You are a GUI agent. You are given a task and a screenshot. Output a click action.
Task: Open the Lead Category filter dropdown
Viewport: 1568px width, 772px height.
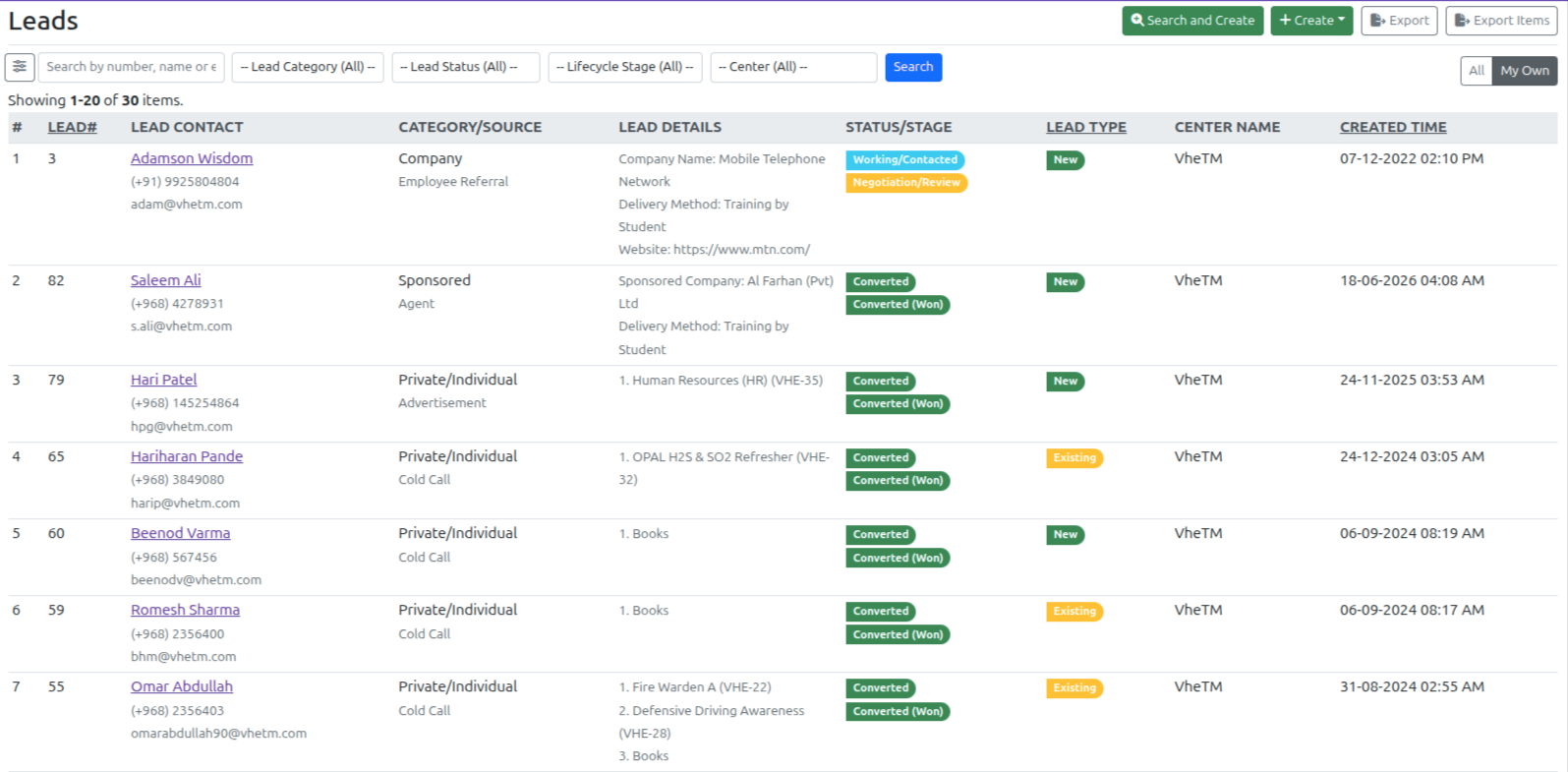[308, 67]
